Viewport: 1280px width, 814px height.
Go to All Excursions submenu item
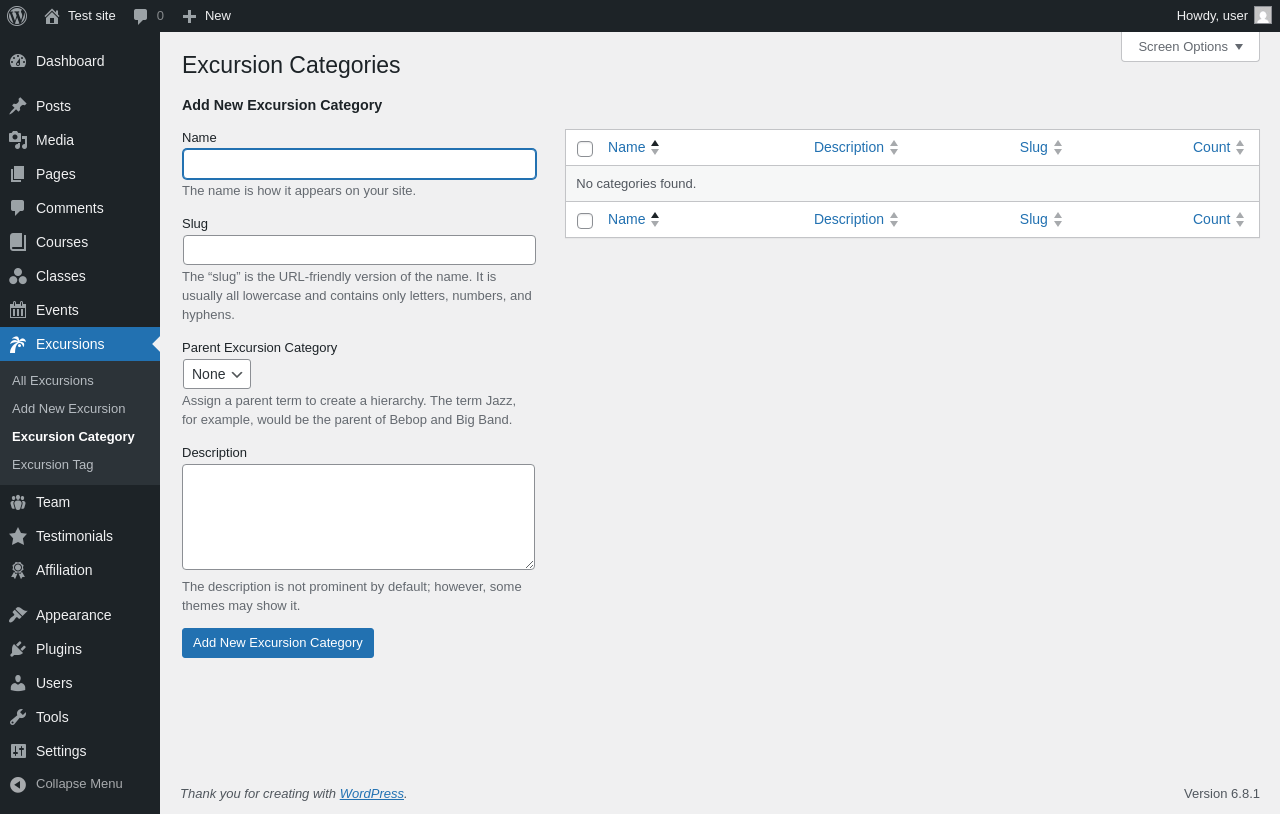tap(53, 380)
